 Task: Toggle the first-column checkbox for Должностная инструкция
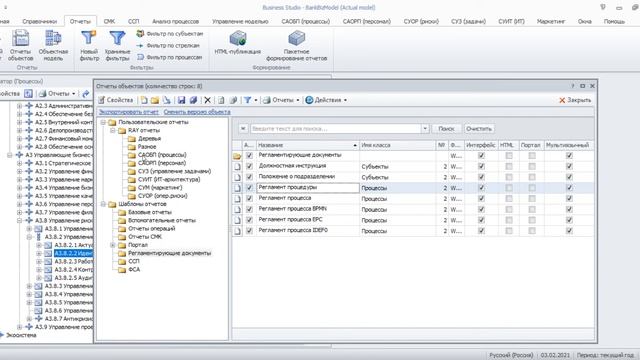pos(249,166)
